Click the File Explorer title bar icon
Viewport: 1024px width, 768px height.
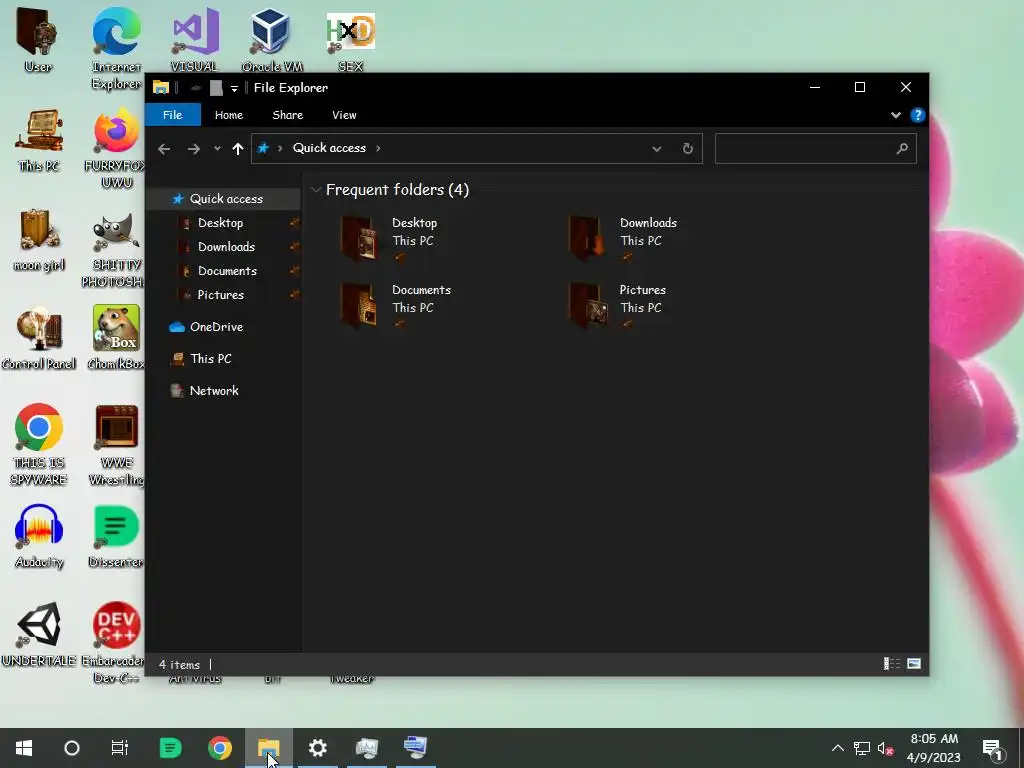pyautogui.click(x=161, y=88)
